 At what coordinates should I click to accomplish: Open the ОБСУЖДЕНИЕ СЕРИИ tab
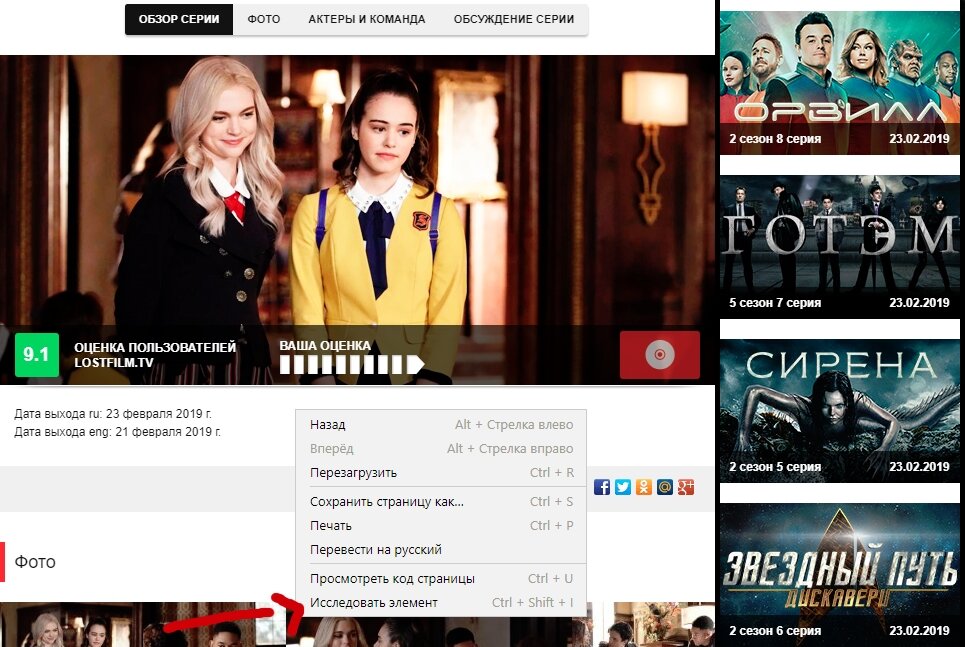tap(514, 19)
